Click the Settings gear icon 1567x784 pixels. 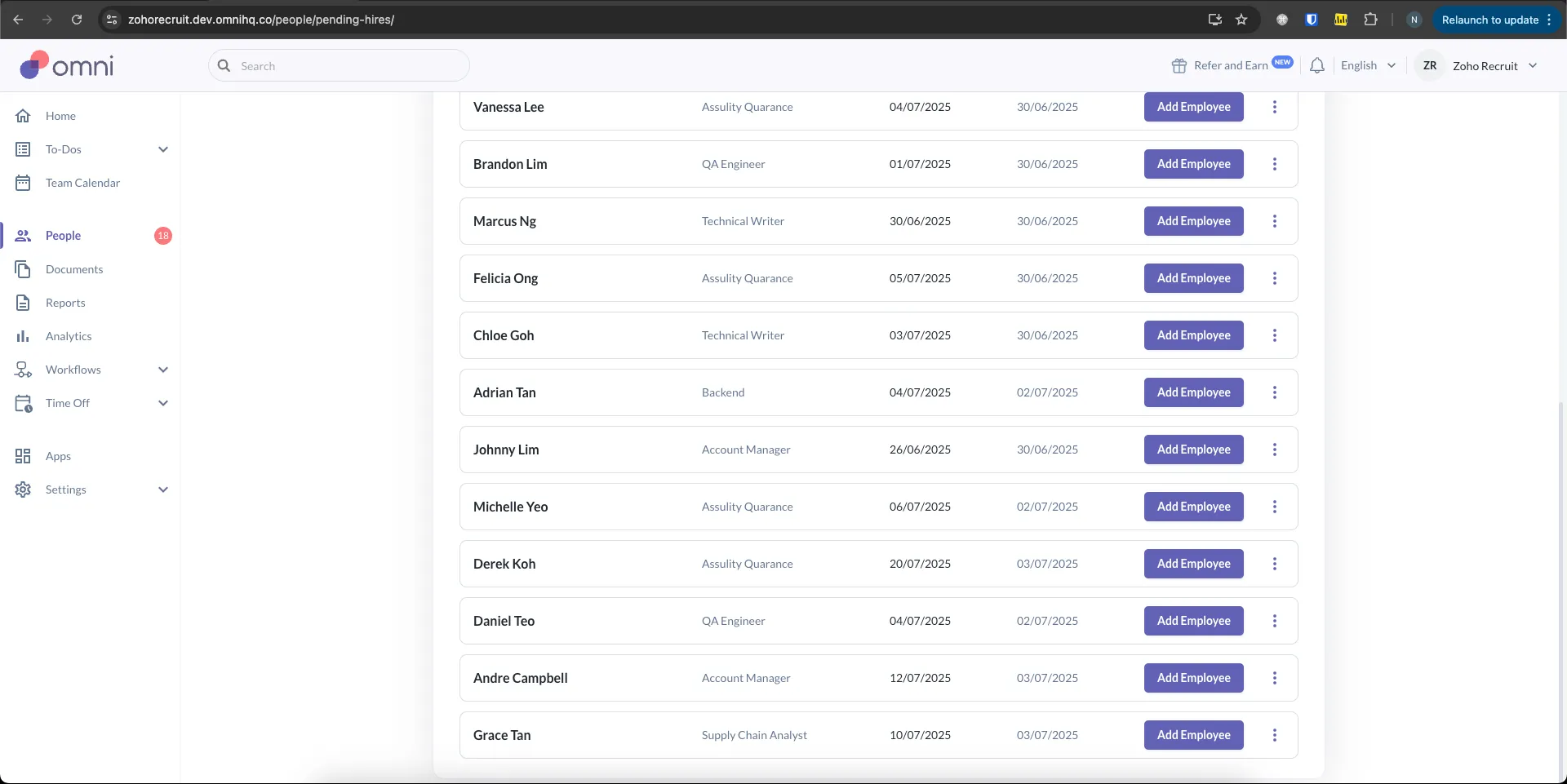[23, 489]
